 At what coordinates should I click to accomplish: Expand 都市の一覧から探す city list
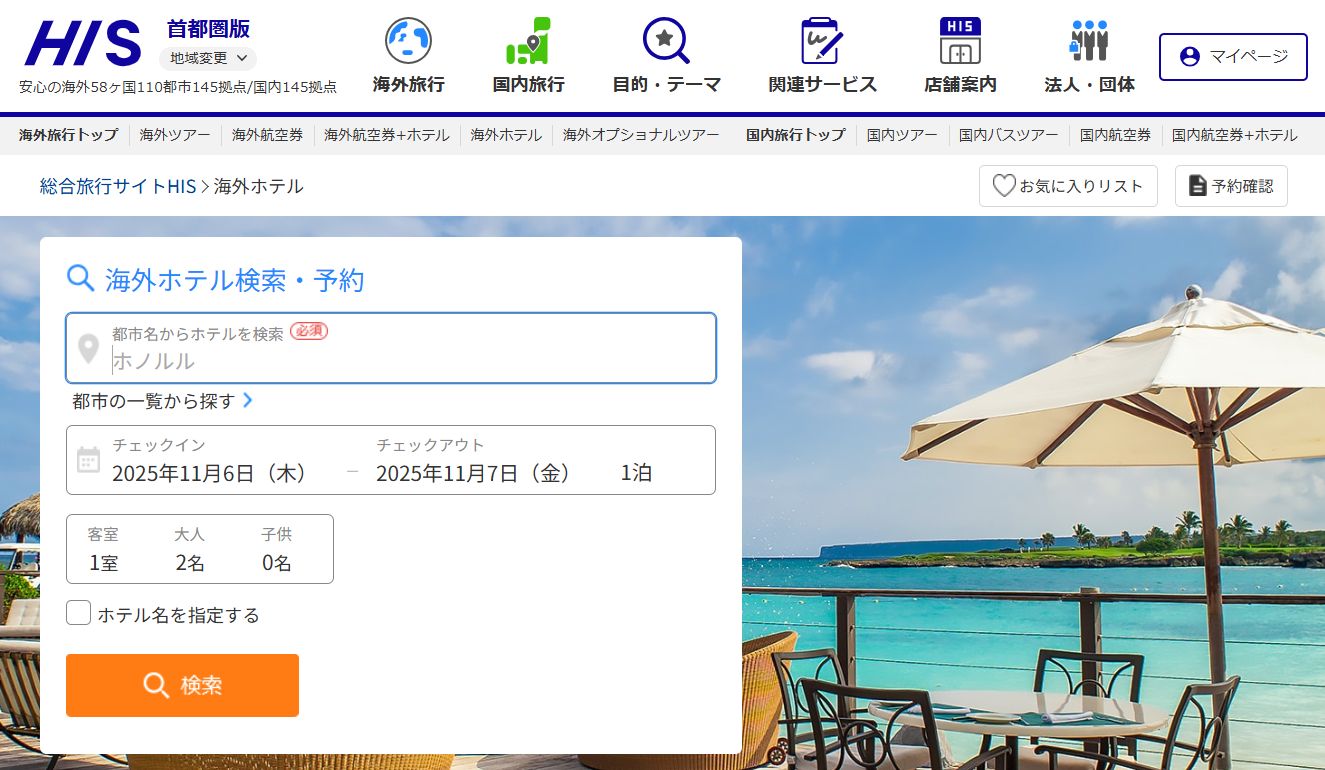coord(162,401)
